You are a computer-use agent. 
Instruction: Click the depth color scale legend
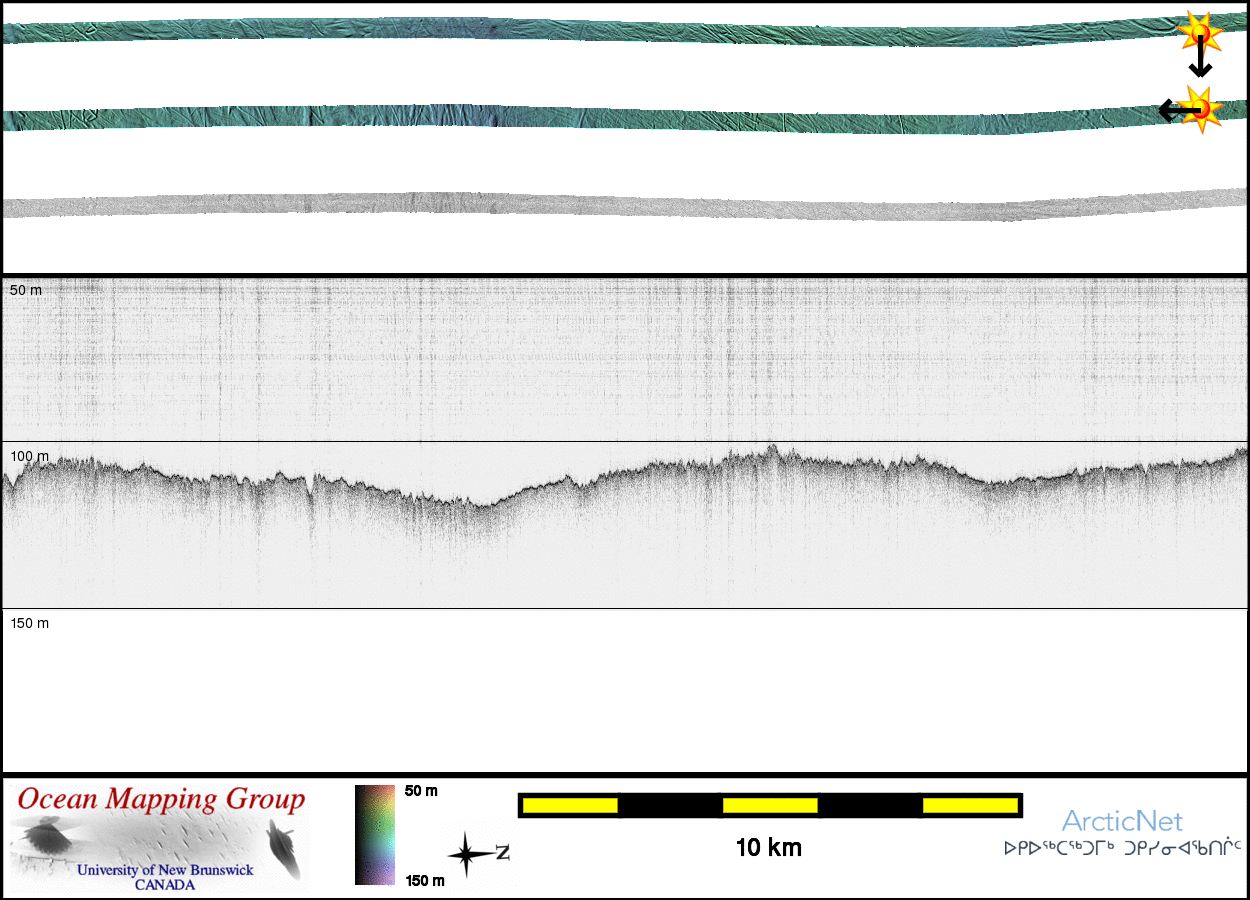374,835
